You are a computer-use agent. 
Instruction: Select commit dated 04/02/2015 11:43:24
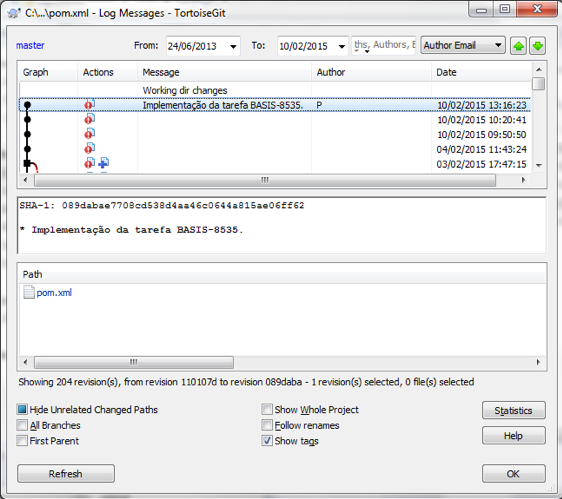coord(275,149)
